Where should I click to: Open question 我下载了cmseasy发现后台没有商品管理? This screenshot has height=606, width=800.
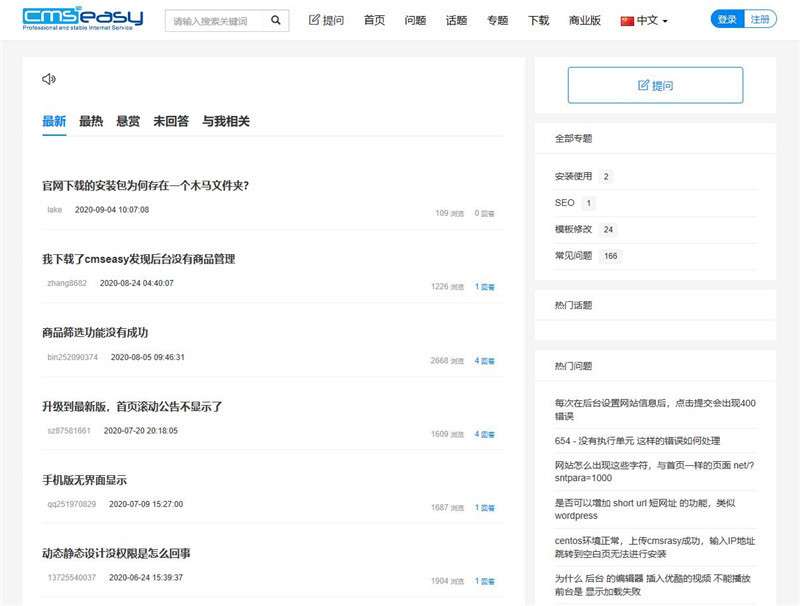[x=139, y=259]
